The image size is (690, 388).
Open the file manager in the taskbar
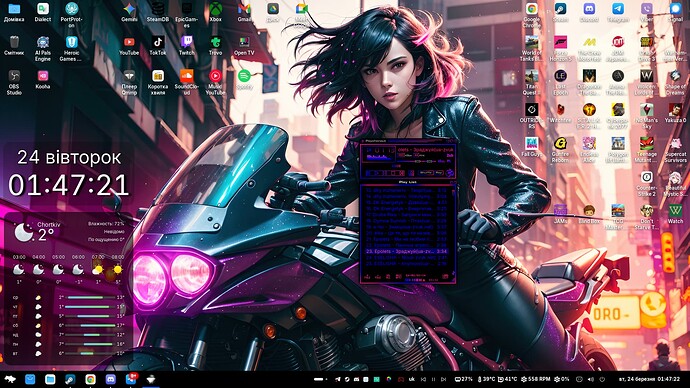[50, 379]
